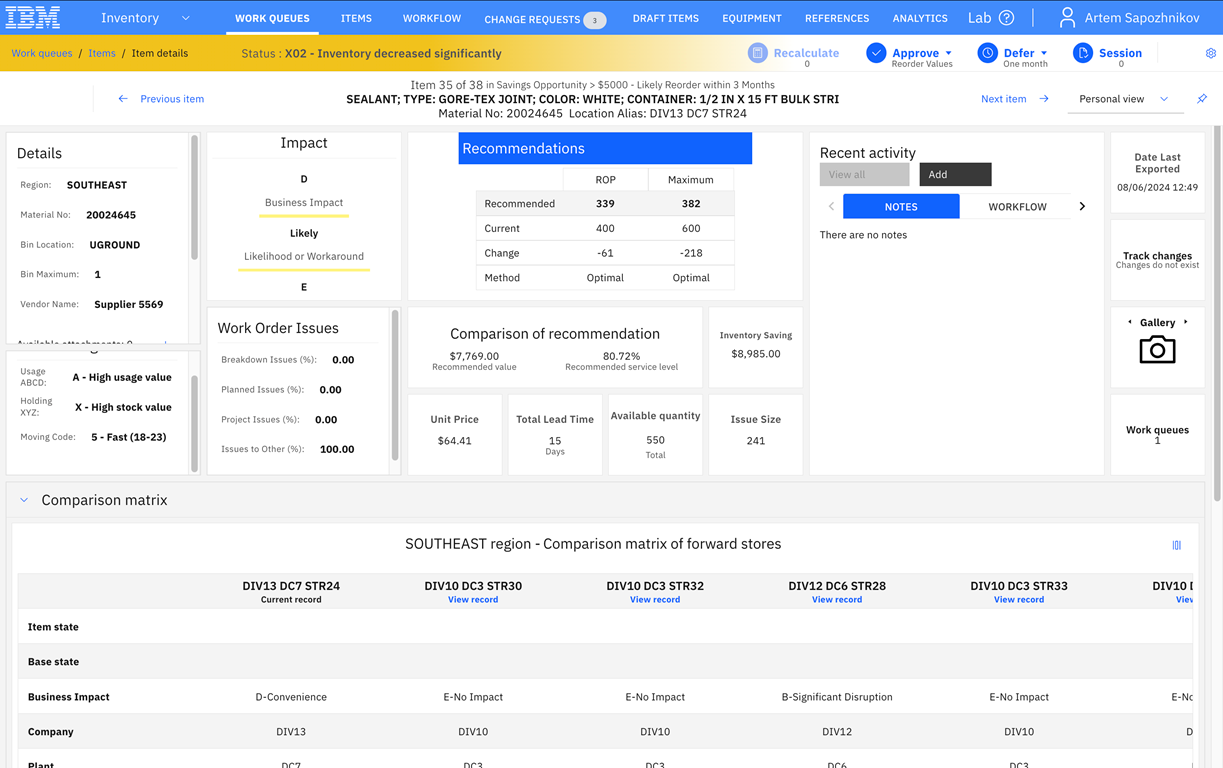Click the Change Requests count badge
Viewport: 1223px width, 768px height.
(595, 20)
